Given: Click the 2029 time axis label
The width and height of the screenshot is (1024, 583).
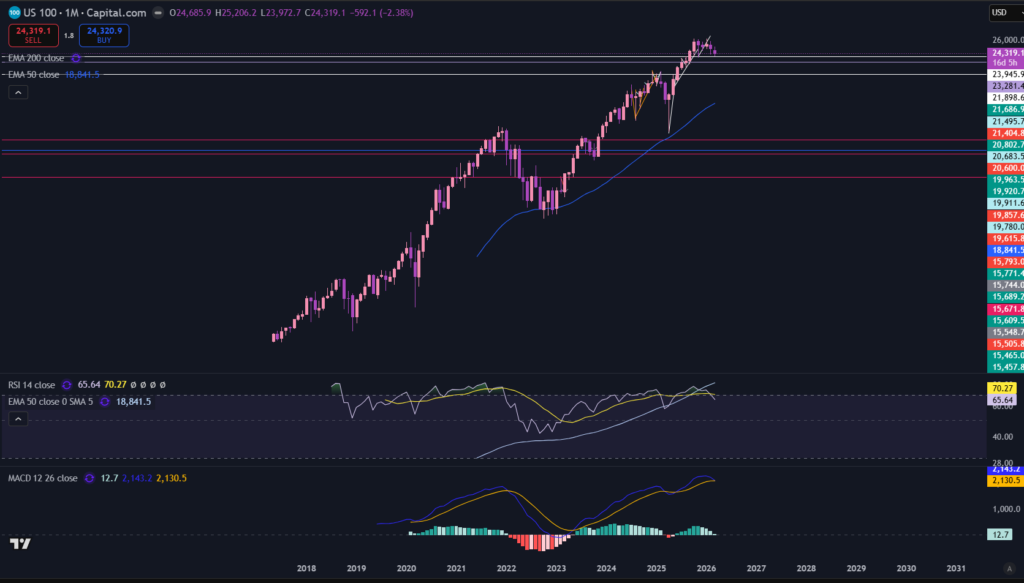Looking at the screenshot, I should [x=856, y=569].
